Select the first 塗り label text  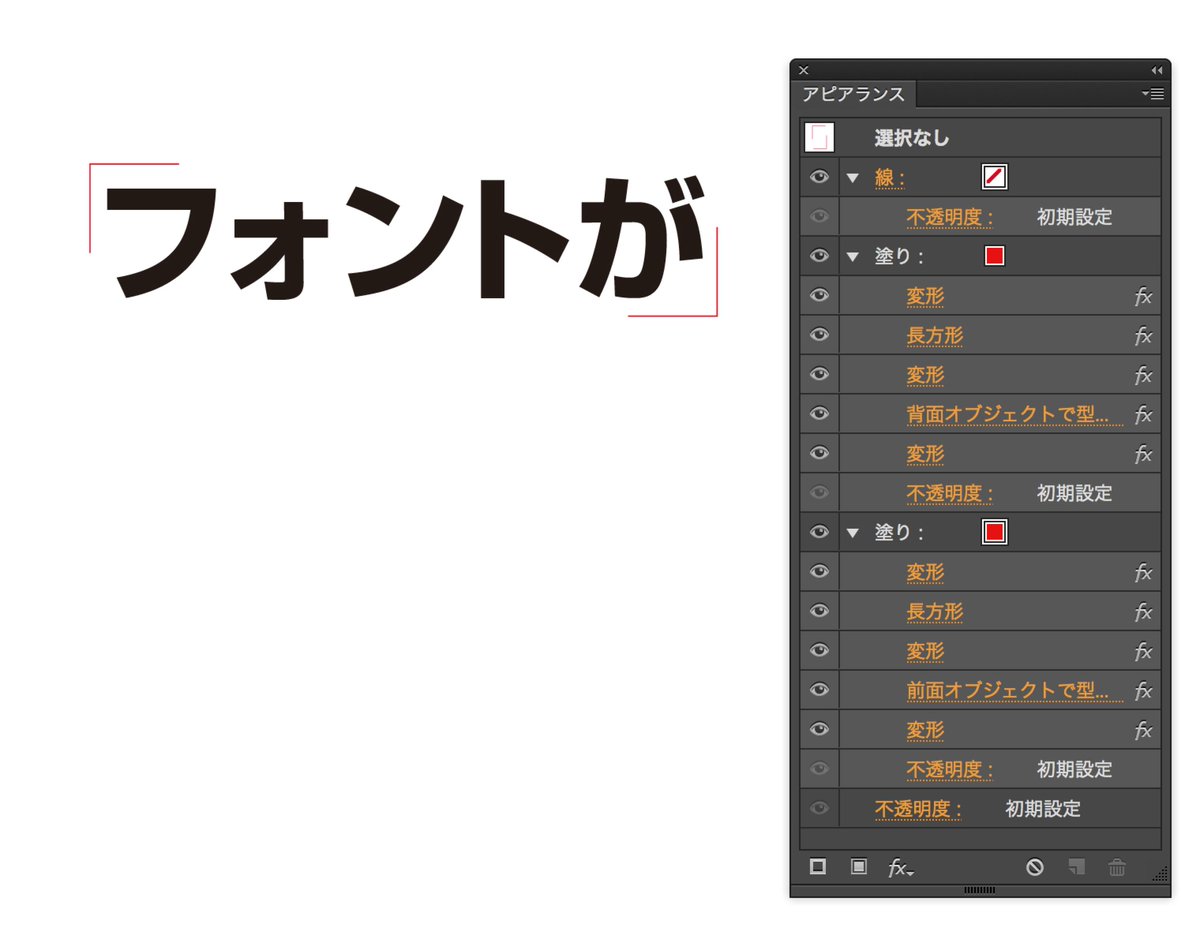tap(900, 257)
